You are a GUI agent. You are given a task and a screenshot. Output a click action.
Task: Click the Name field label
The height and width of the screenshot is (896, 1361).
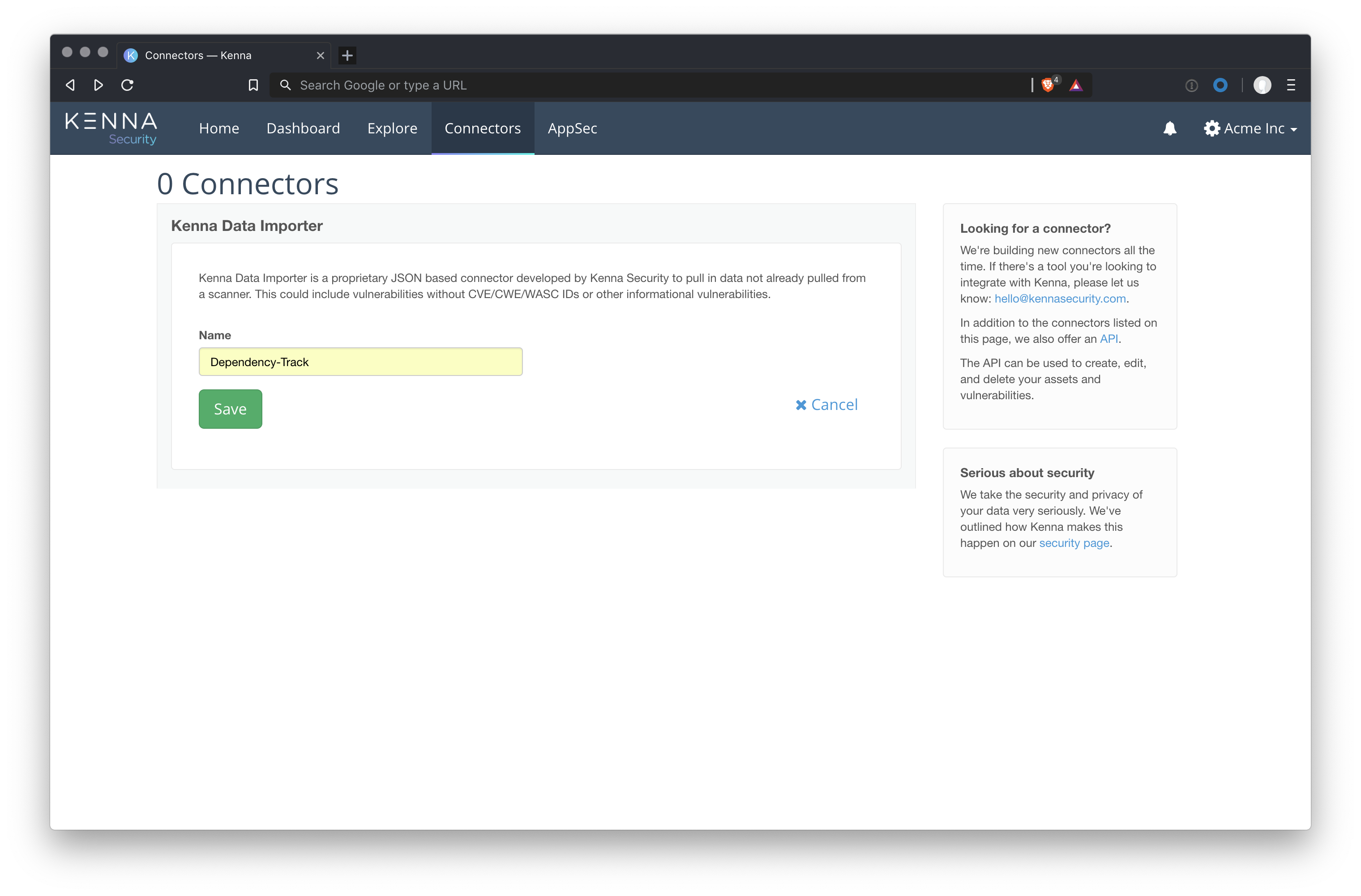coord(214,335)
